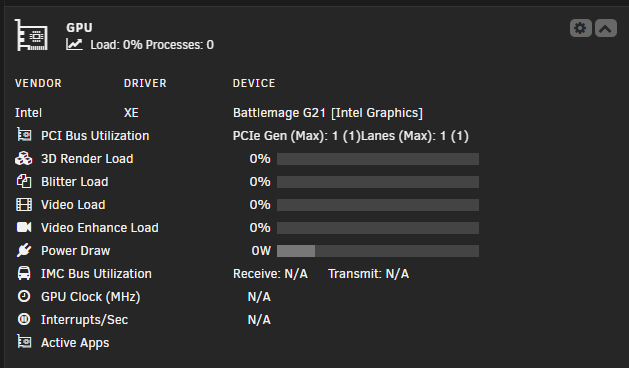Click the Video Load film icon

coord(24,205)
